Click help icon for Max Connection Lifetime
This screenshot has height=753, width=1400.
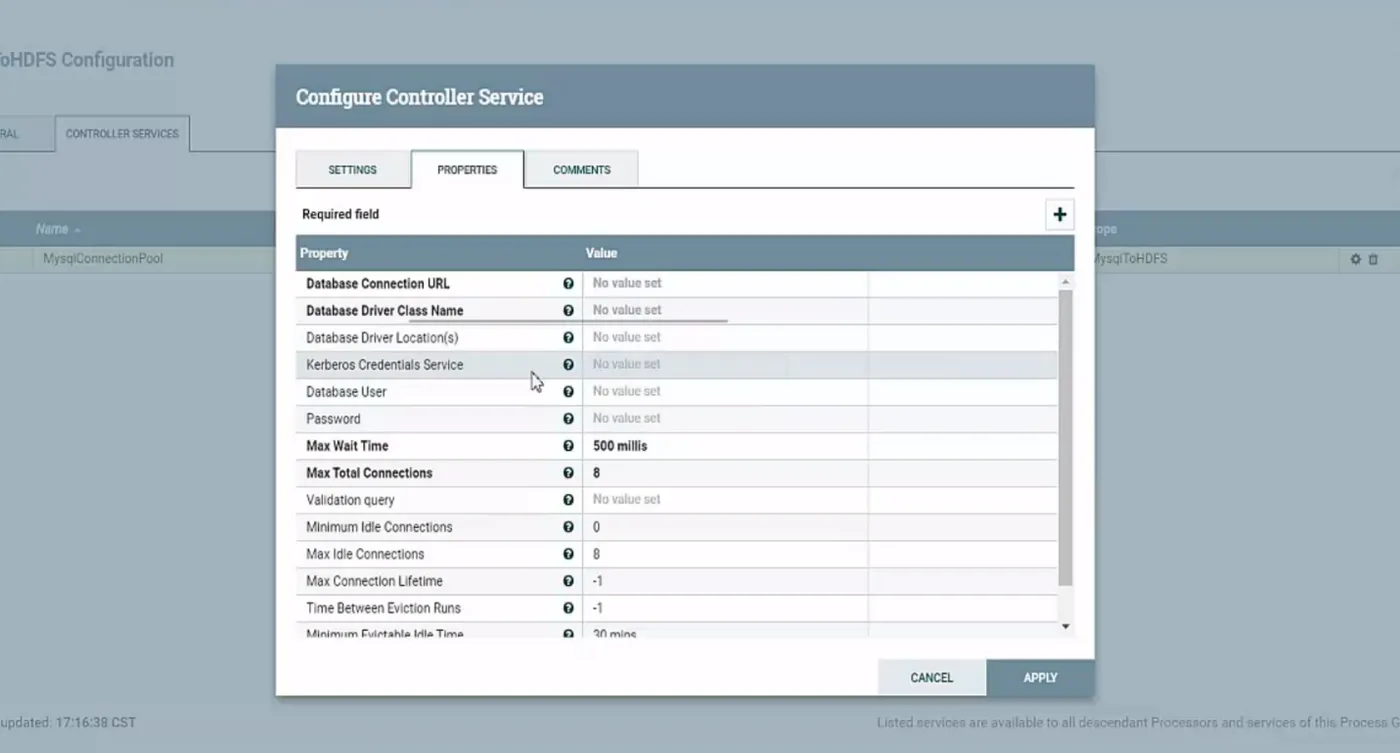[x=568, y=581]
